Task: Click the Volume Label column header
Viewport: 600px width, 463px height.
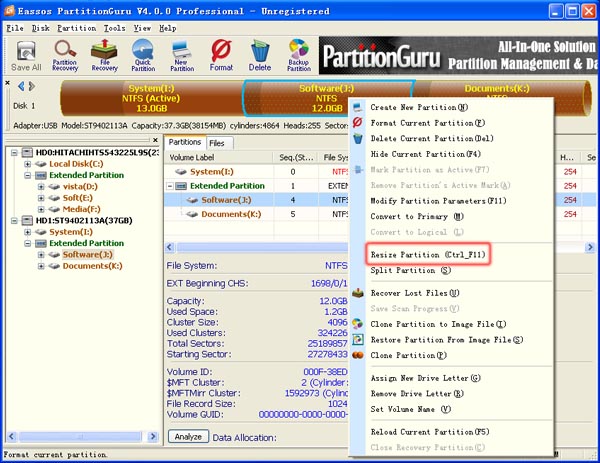Action: pos(219,157)
